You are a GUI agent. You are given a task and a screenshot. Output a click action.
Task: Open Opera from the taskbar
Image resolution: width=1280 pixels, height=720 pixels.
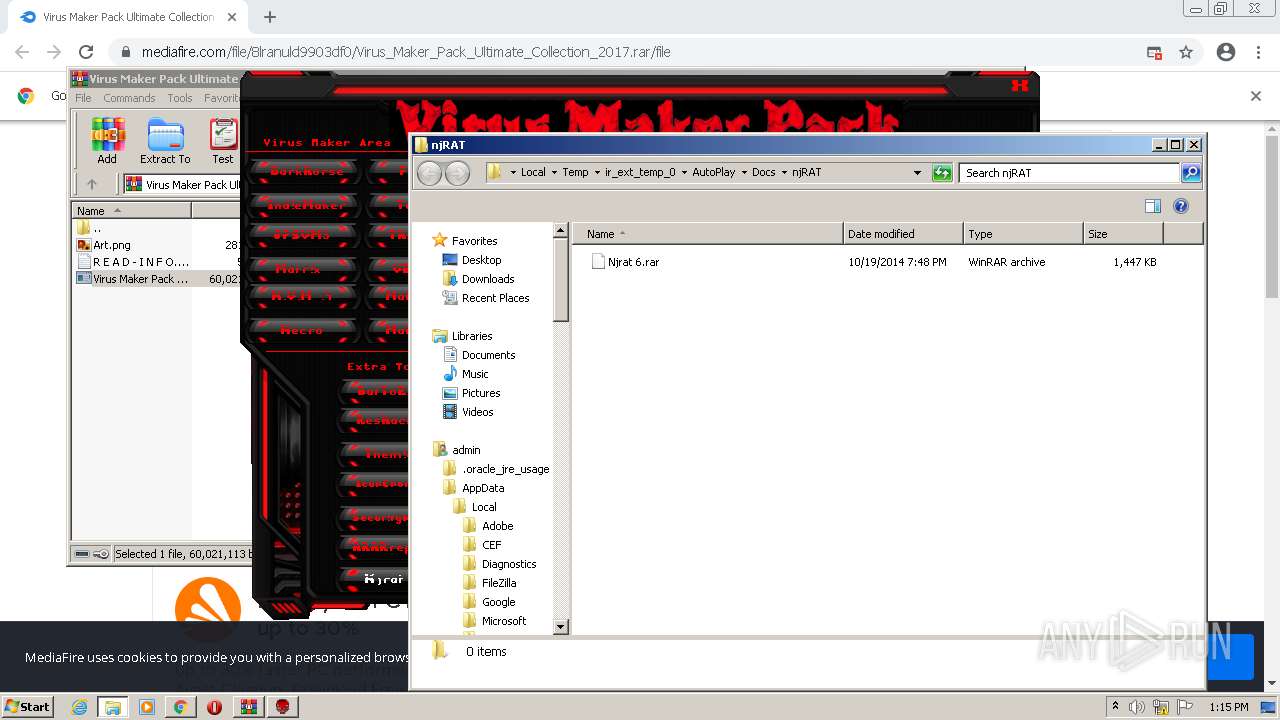pos(214,707)
